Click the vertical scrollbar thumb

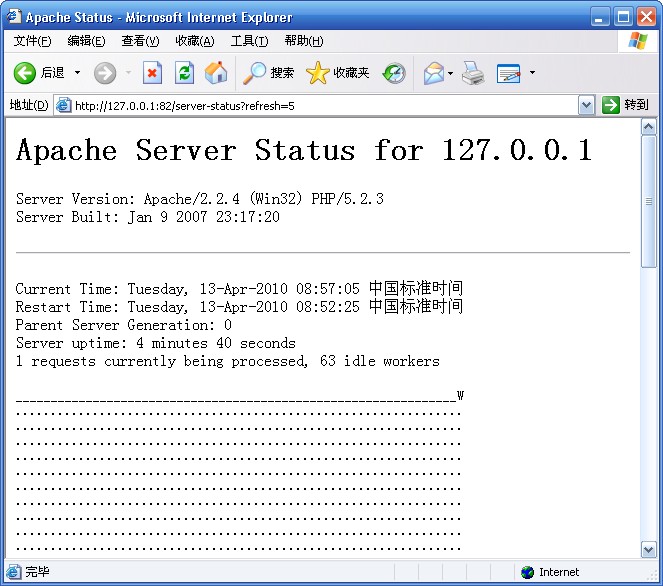pyautogui.click(x=649, y=202)
